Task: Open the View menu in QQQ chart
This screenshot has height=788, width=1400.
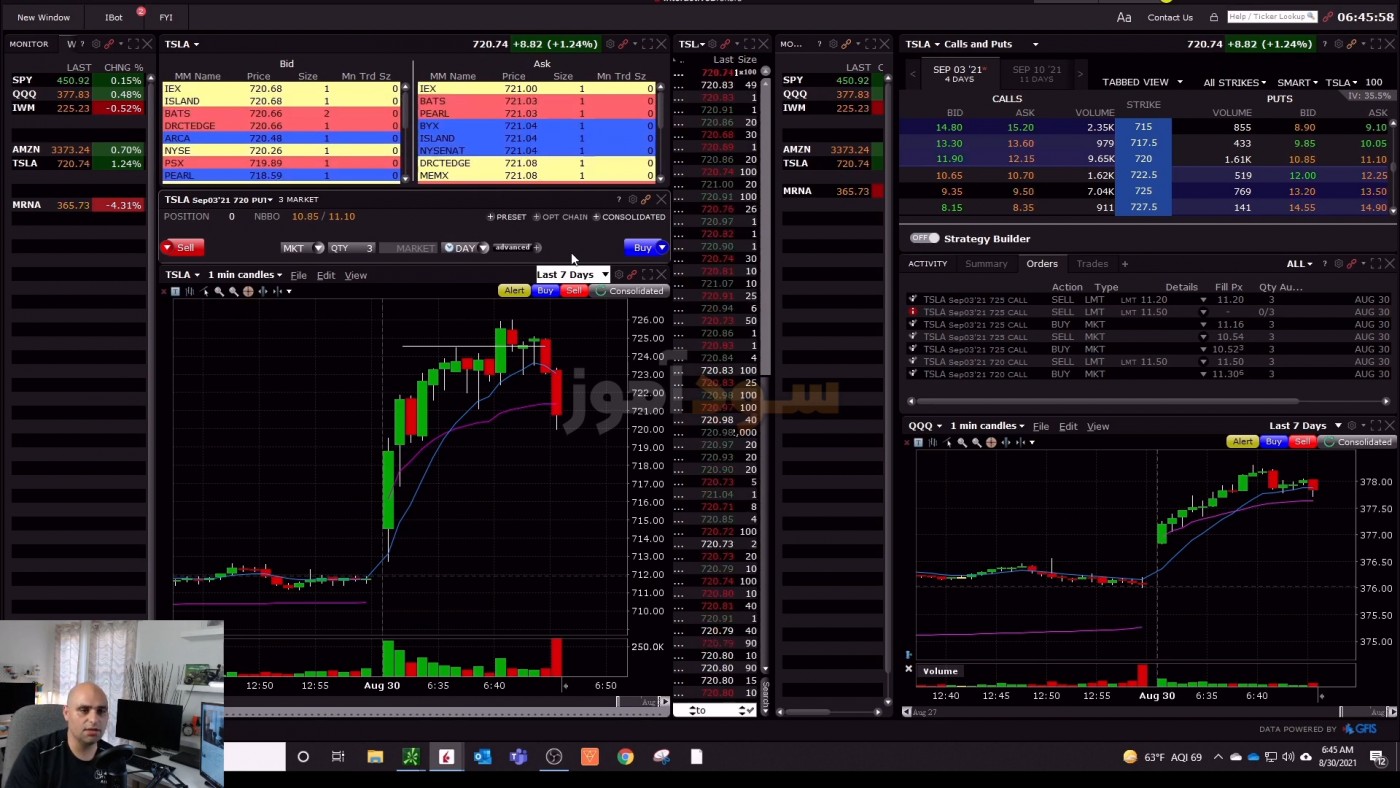Action: pyautogui.click(x=1098, y=426)
